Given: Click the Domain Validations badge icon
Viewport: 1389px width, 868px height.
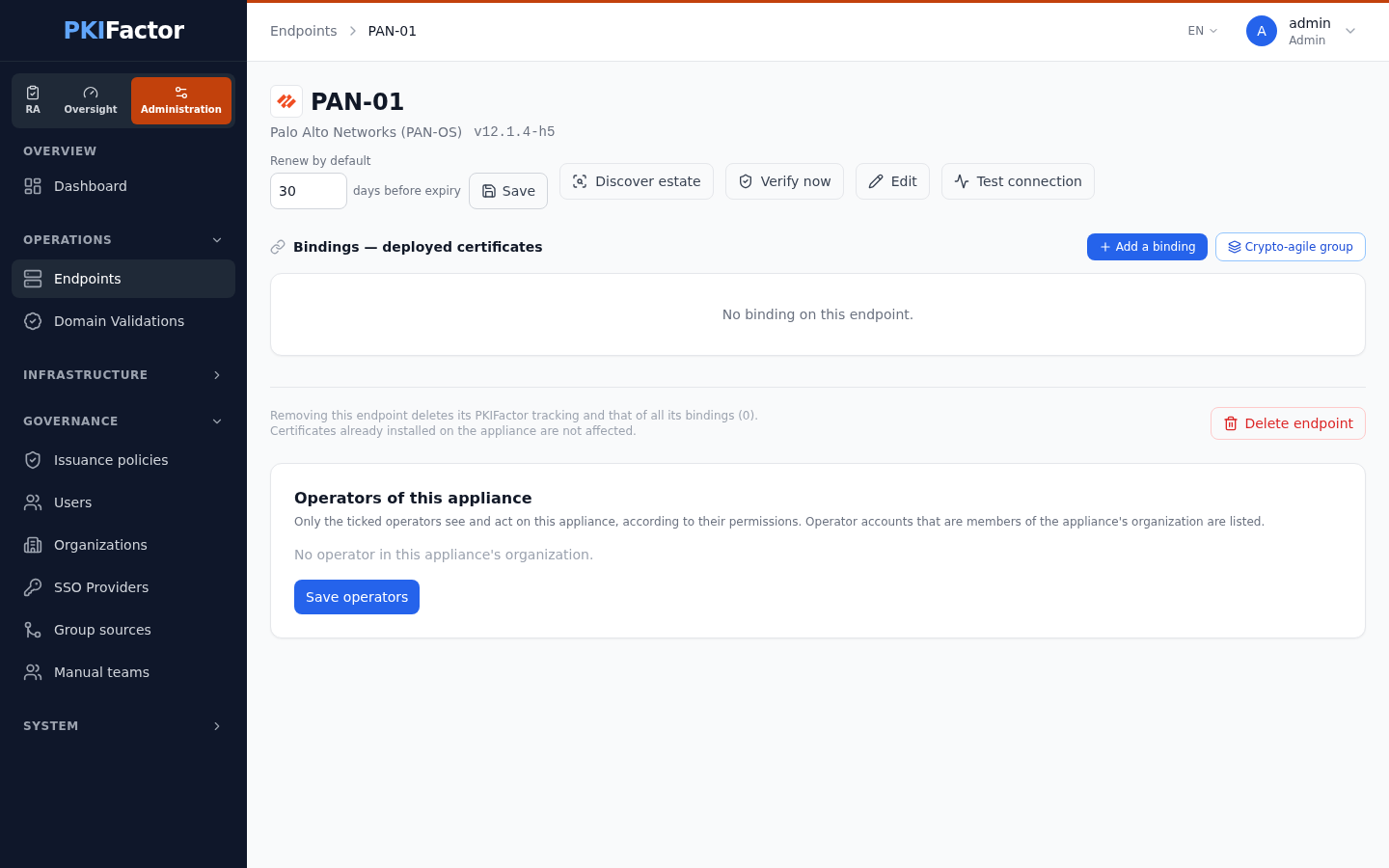Looking at the screenshot, I should coord(33,321).
